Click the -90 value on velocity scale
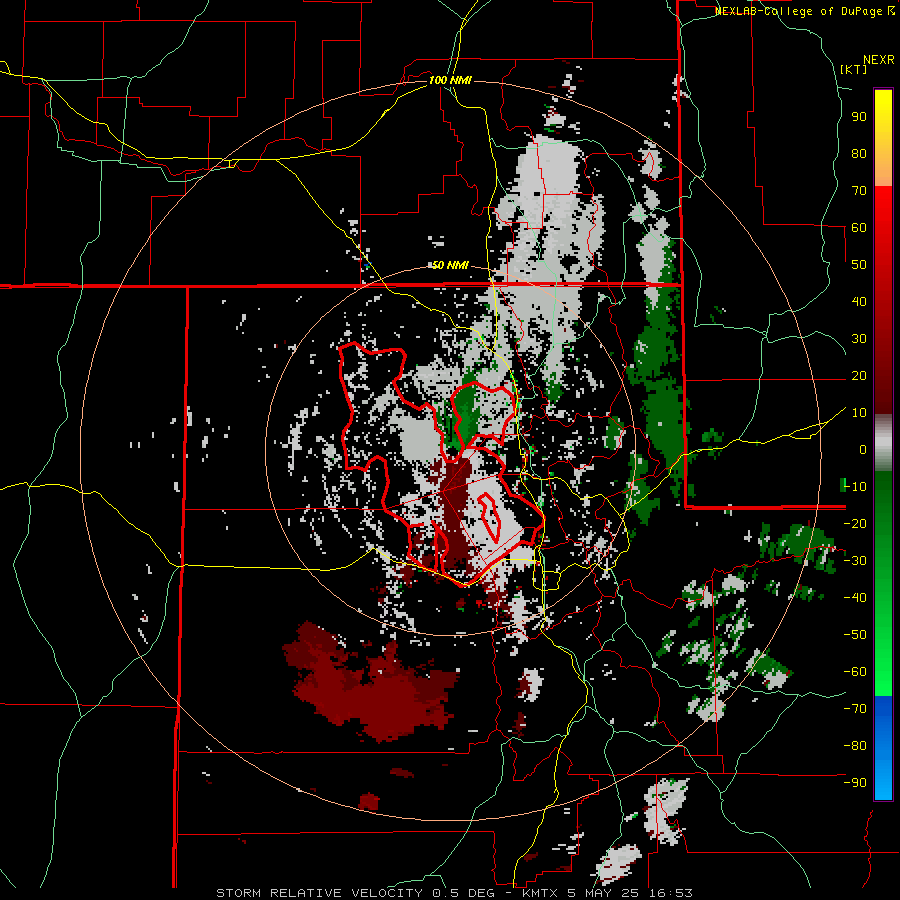Screen dimensions: 900x900 click(x=855, y=783)
